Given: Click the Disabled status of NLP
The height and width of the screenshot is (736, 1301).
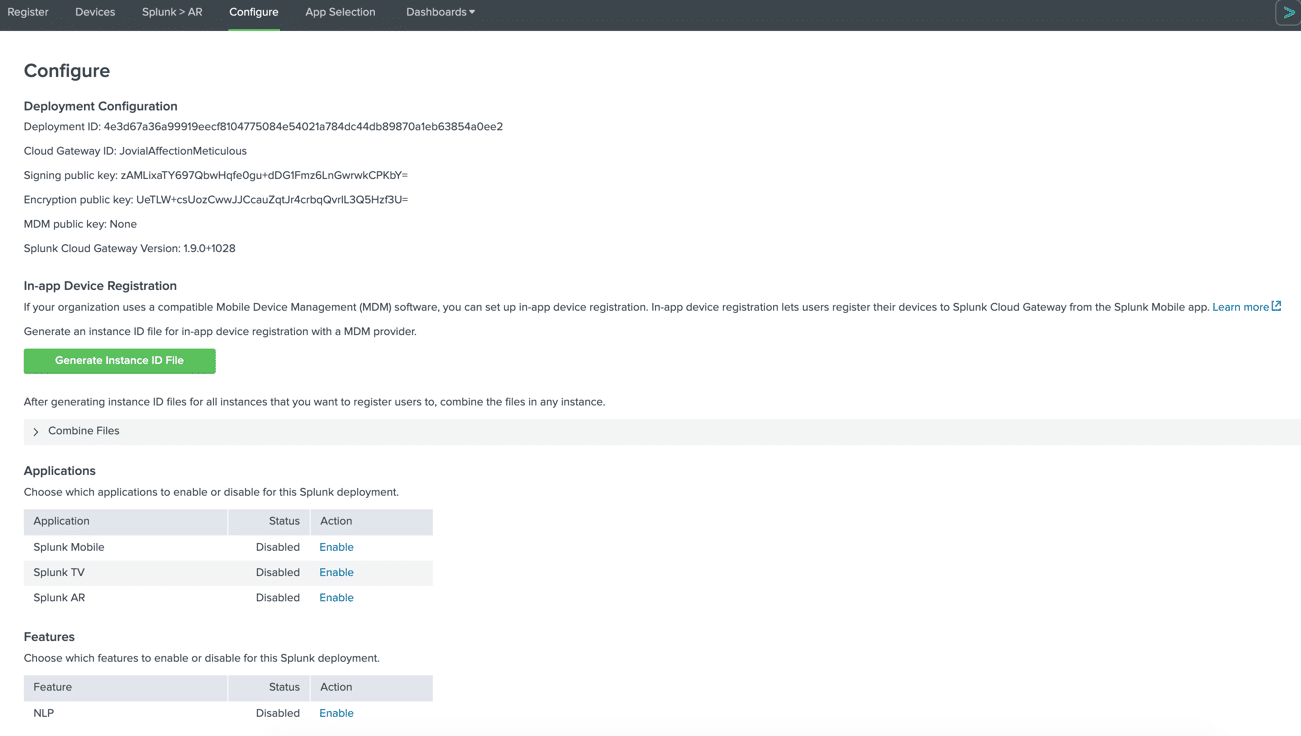Looking at the screenshot, I should 278,714.
